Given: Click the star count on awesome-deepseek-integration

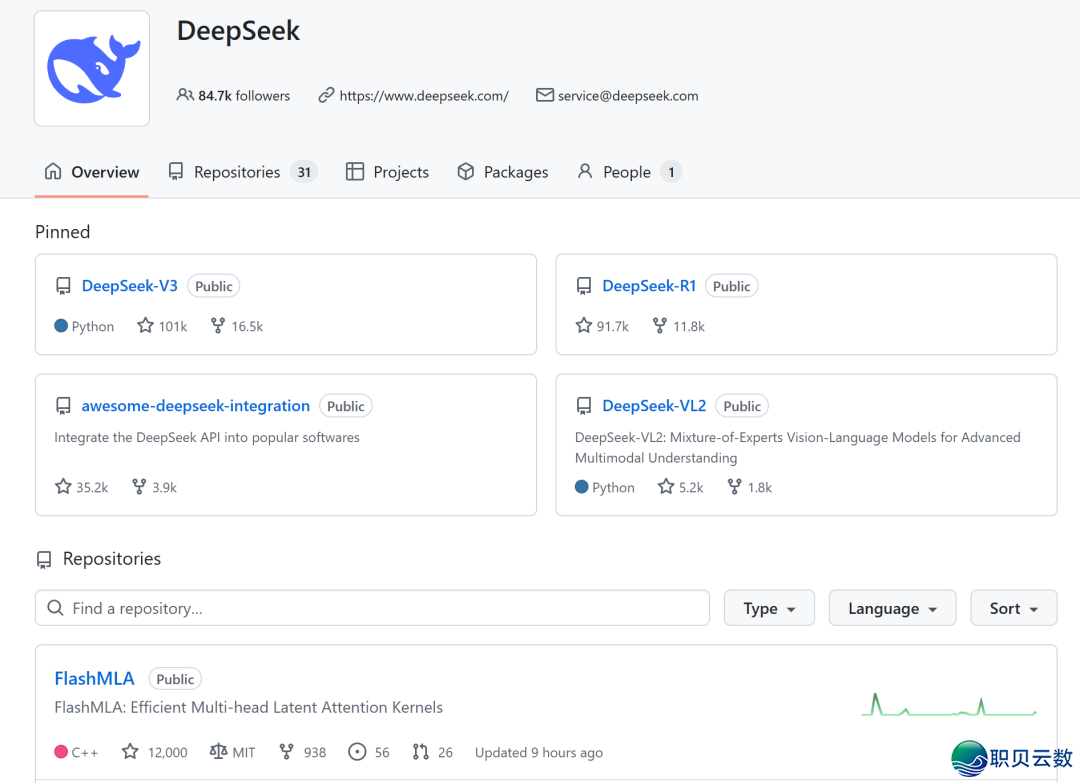Looking at the screenshot, I should click(92, 487).
